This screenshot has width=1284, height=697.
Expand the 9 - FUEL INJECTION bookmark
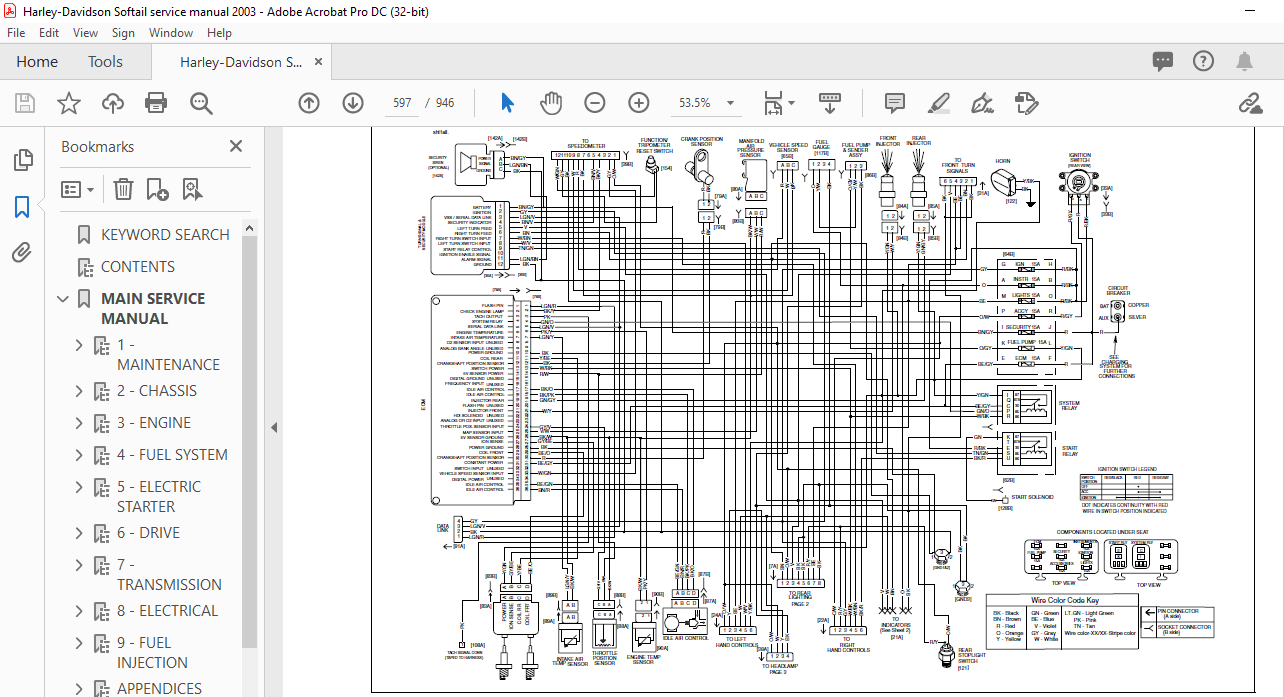pyautogui.click(x=80, y=643)
